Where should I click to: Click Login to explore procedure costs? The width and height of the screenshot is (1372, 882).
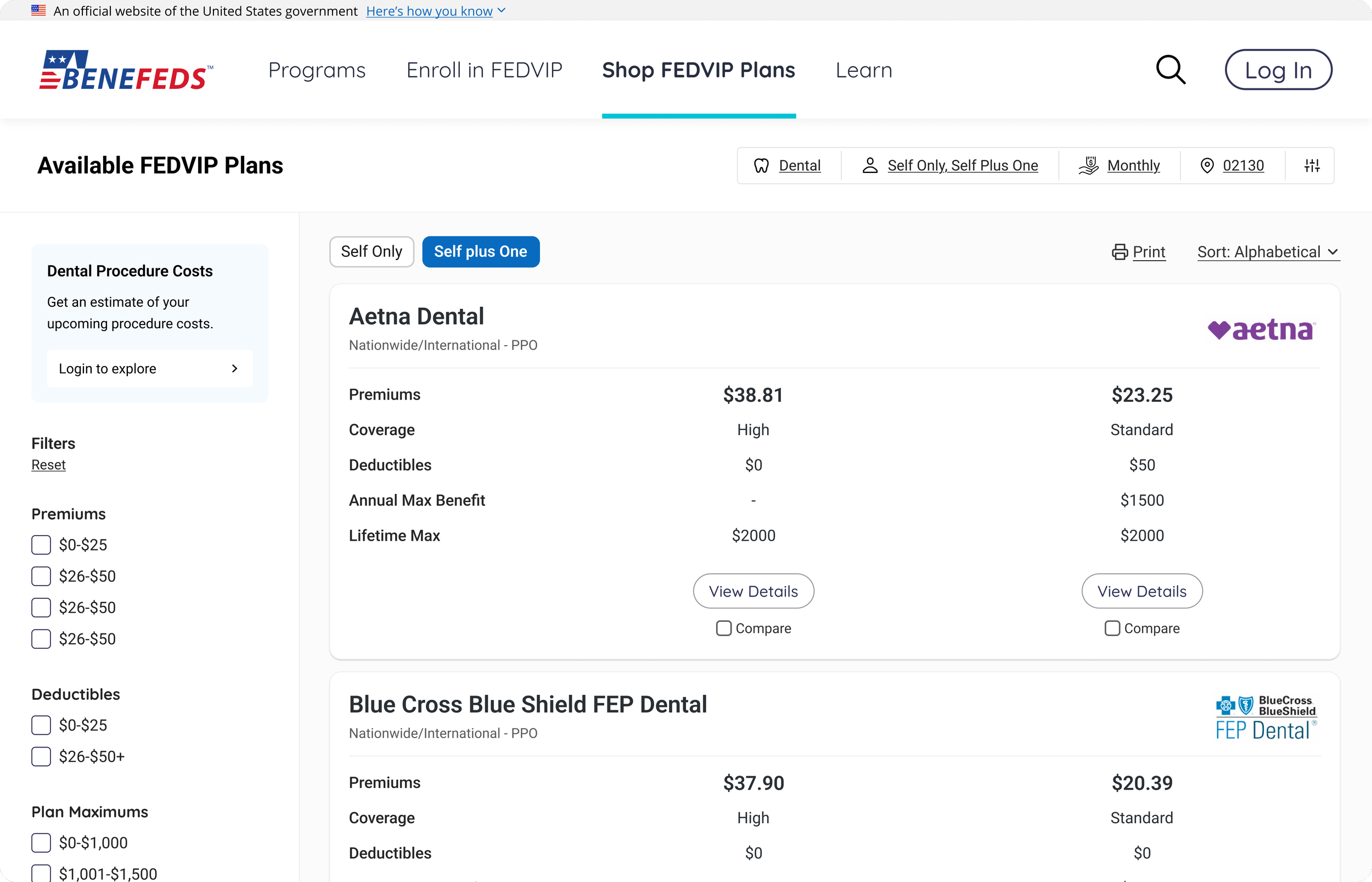coord(149,368)
